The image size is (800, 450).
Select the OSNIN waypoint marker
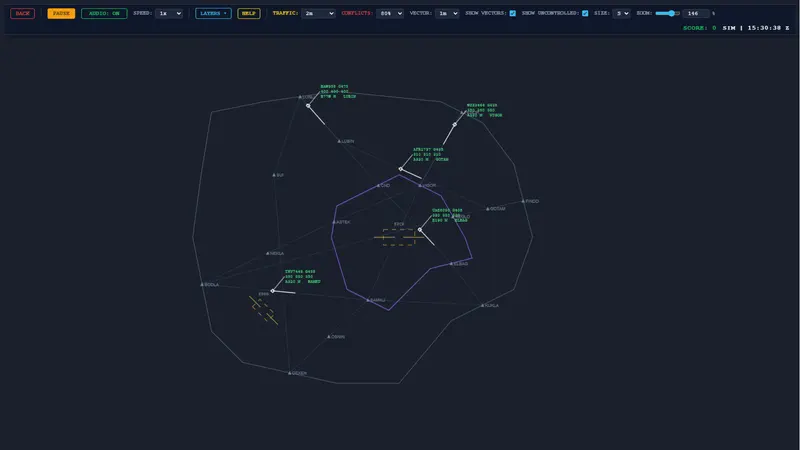[x=329, y=337]
